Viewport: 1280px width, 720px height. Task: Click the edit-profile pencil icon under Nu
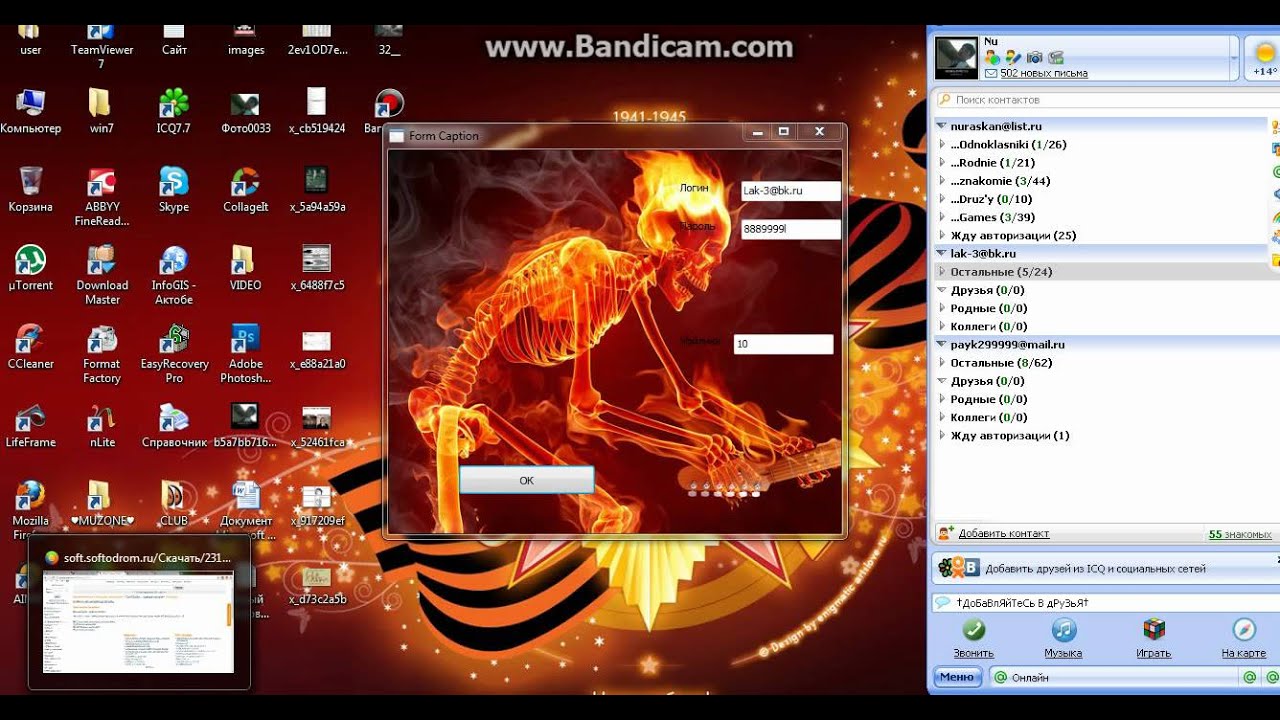click(1013, 58)
